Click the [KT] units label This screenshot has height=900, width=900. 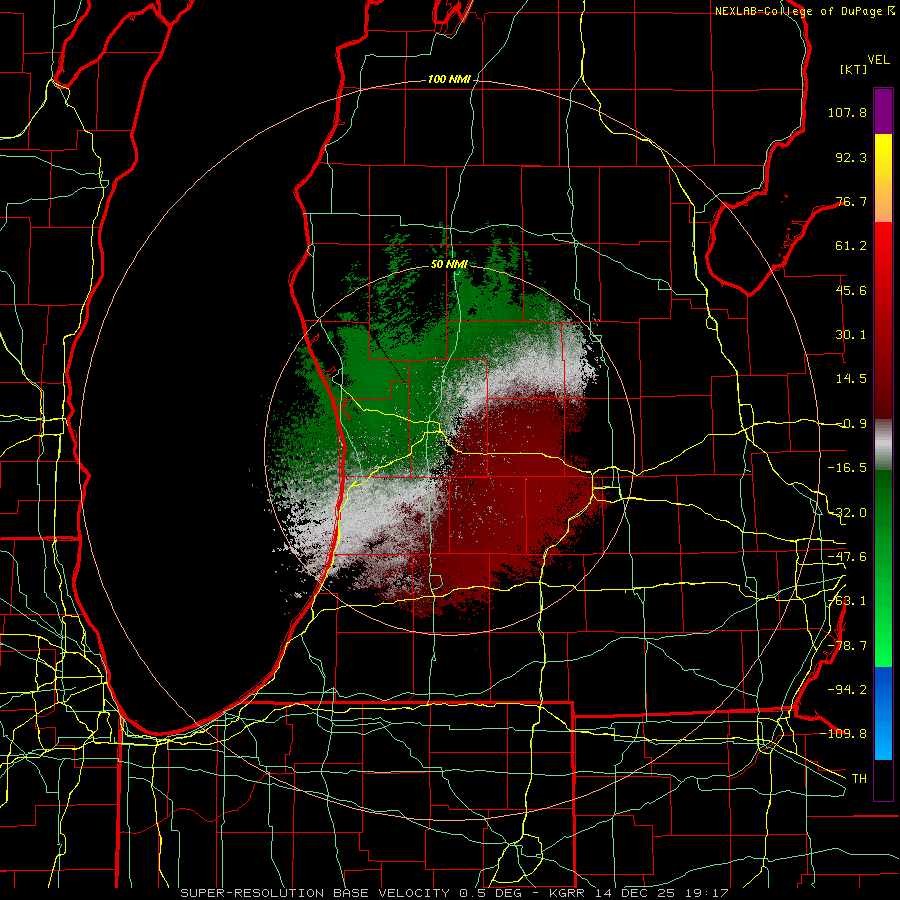click(854, 69)
